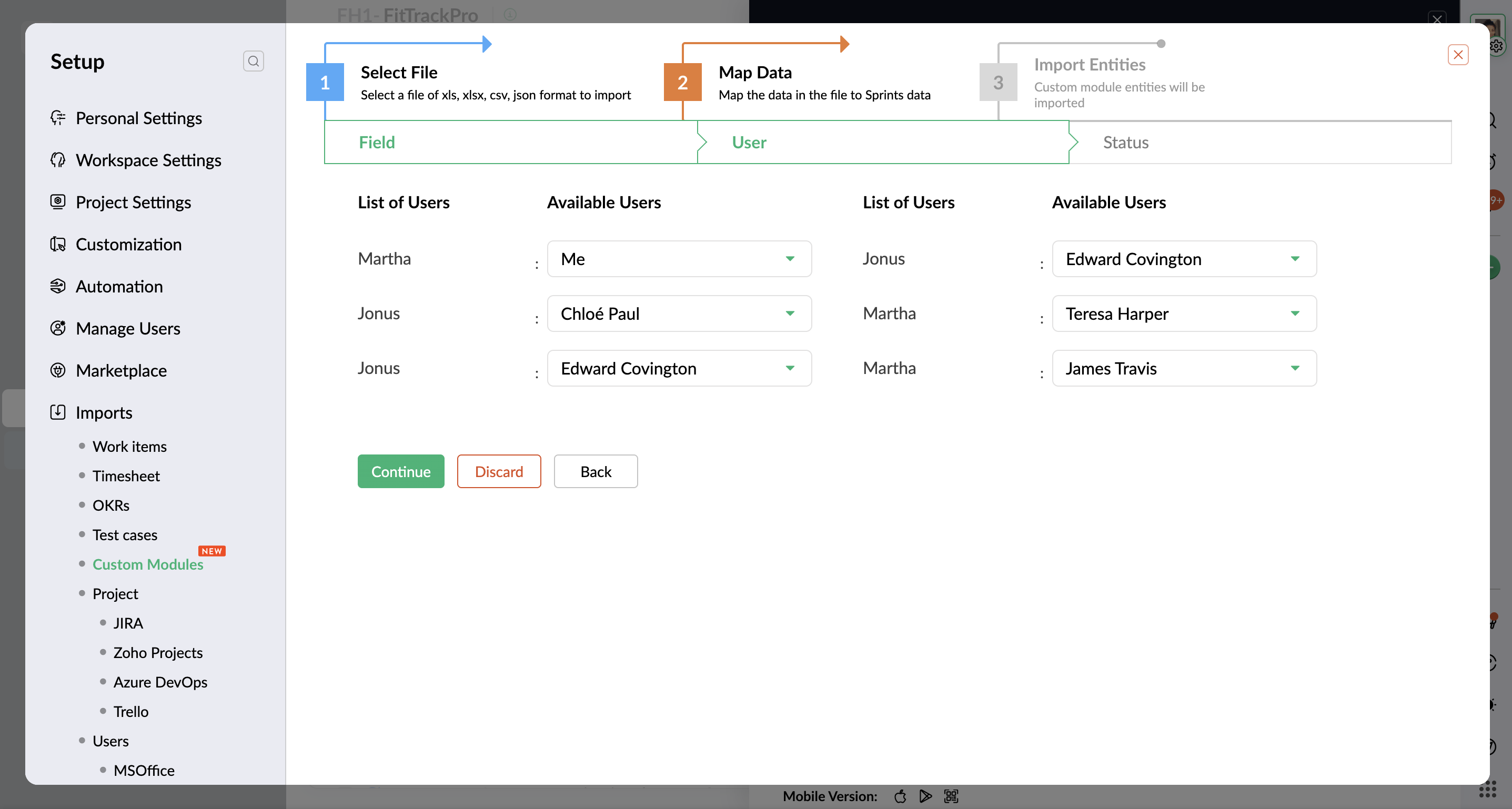Go back with the Back button
The height and width of the screenshot is (809, 1512).
[x=595, y=471]
